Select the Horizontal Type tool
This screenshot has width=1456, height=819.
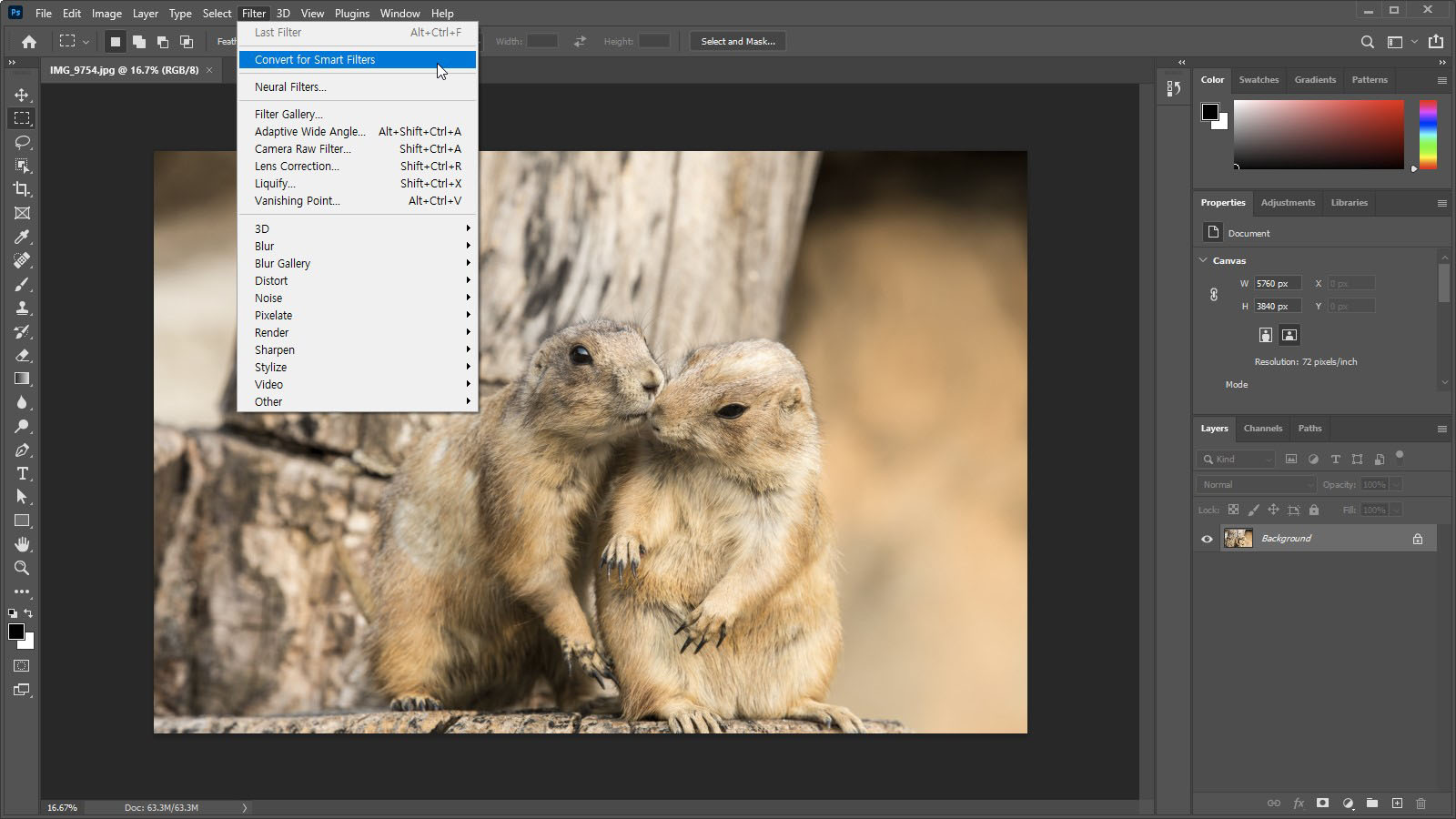click(x=22, y=473)
